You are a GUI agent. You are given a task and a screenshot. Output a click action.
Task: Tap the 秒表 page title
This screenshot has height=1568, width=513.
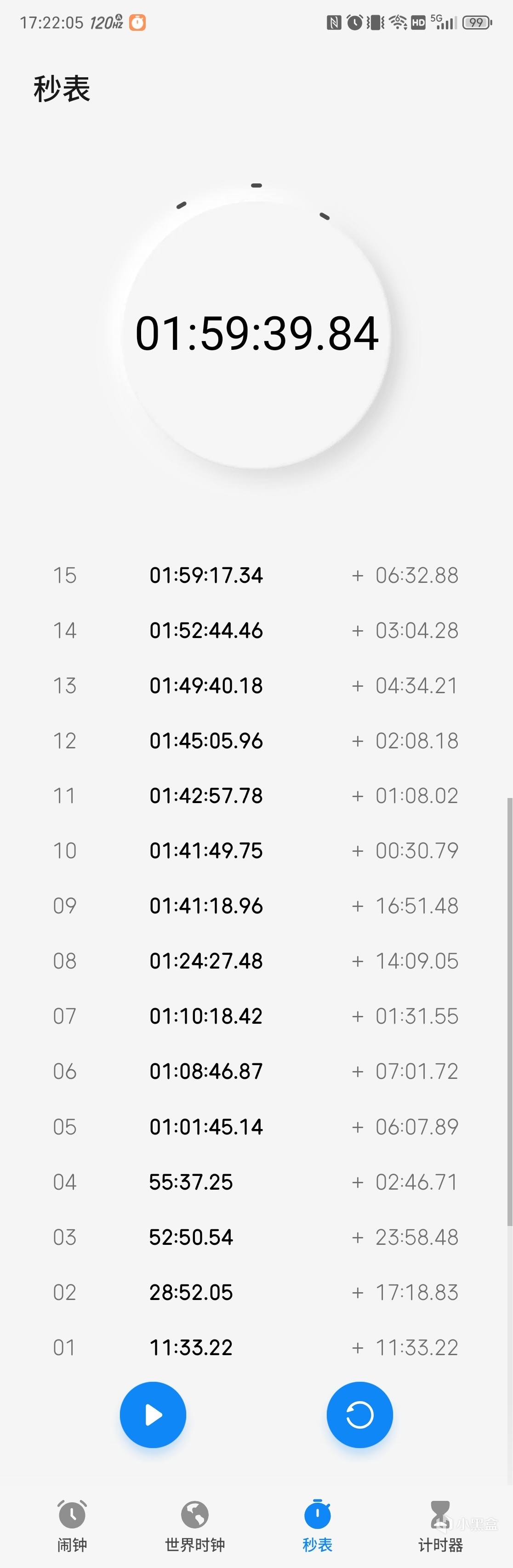point(62,89)
